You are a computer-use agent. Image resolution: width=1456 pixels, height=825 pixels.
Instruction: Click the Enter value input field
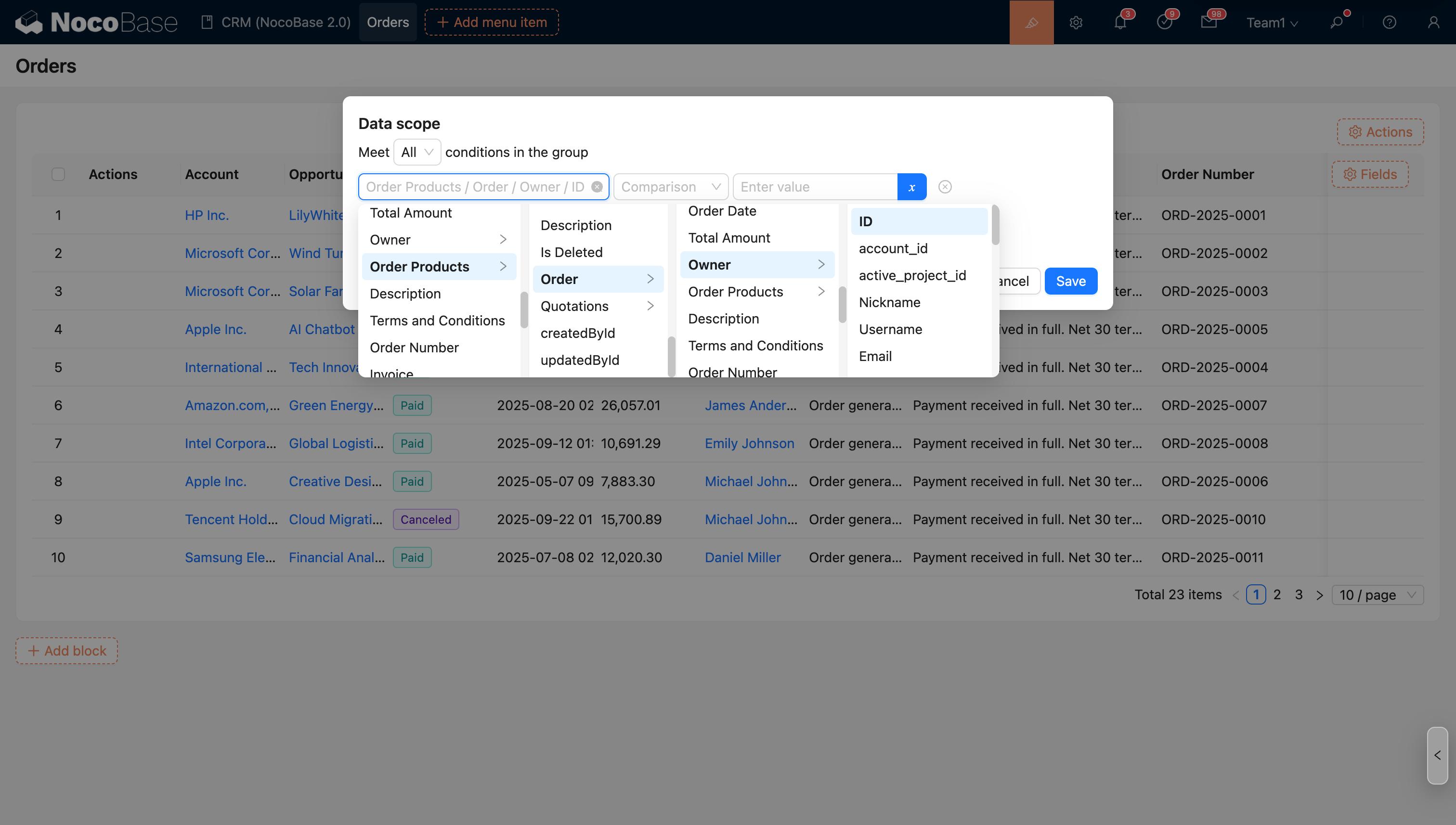tap(815, 187)
